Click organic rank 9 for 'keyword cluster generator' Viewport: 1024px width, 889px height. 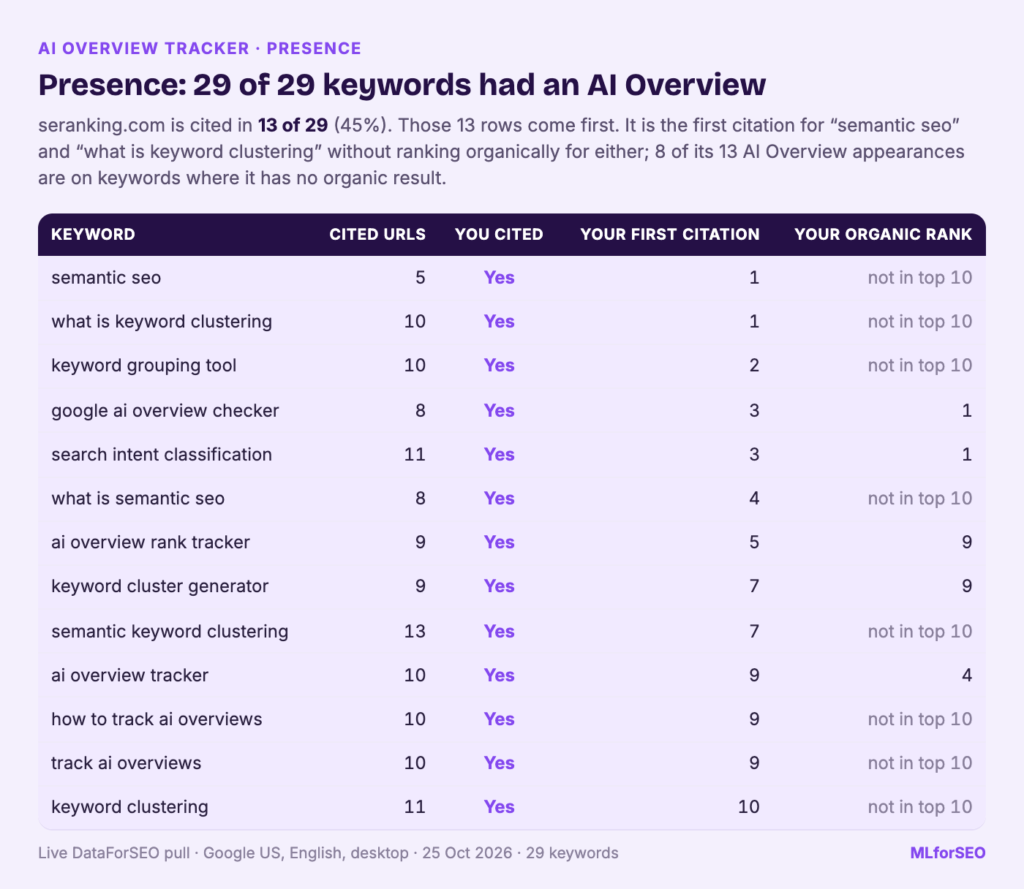(x=967, y=586)
